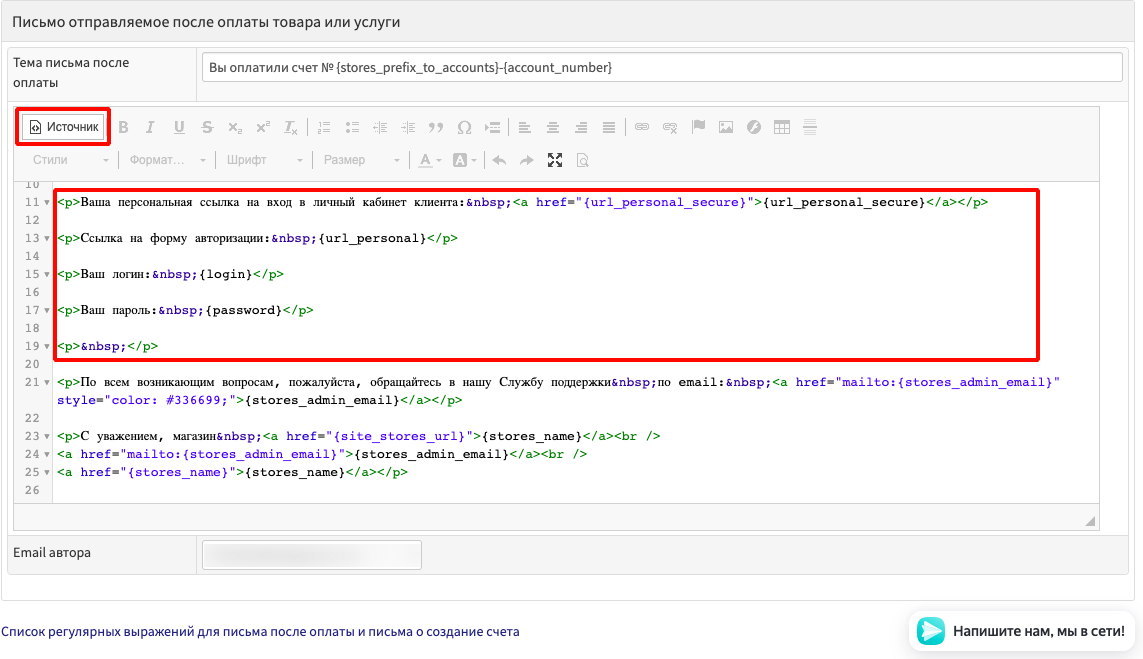This screenshot has width=1143, height=659.
Task: Click the anchor flag icon
Action: coord(698,127)
